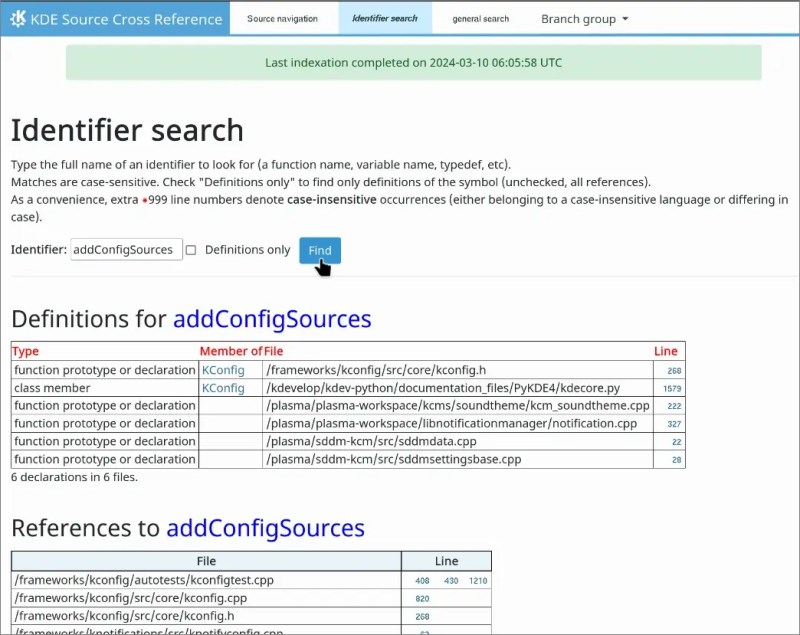The image size is (800, 635).
Task: Click the Line header in references table
Action: 446,561
